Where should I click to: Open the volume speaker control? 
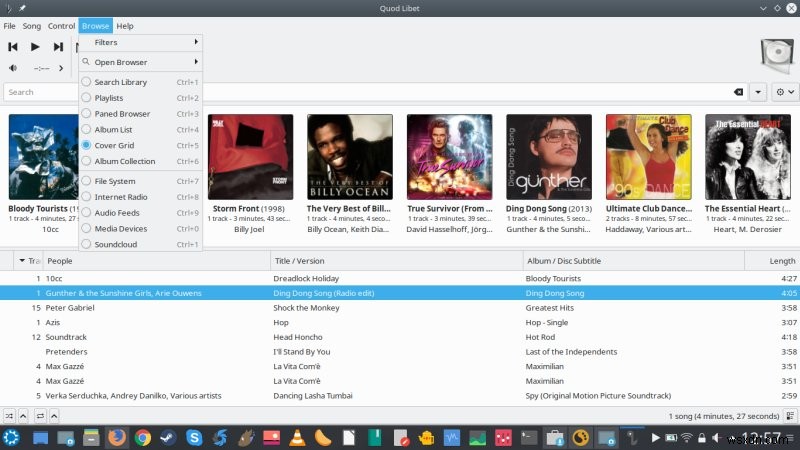13,68
